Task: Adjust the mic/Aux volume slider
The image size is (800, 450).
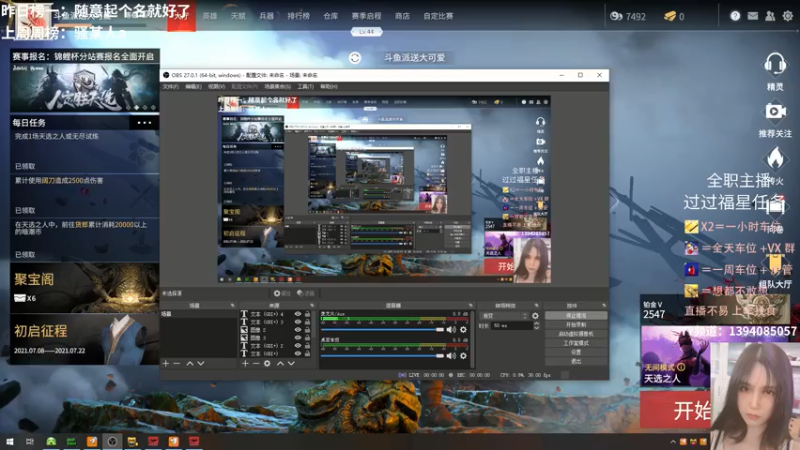Action: click(x=382, y=330)
